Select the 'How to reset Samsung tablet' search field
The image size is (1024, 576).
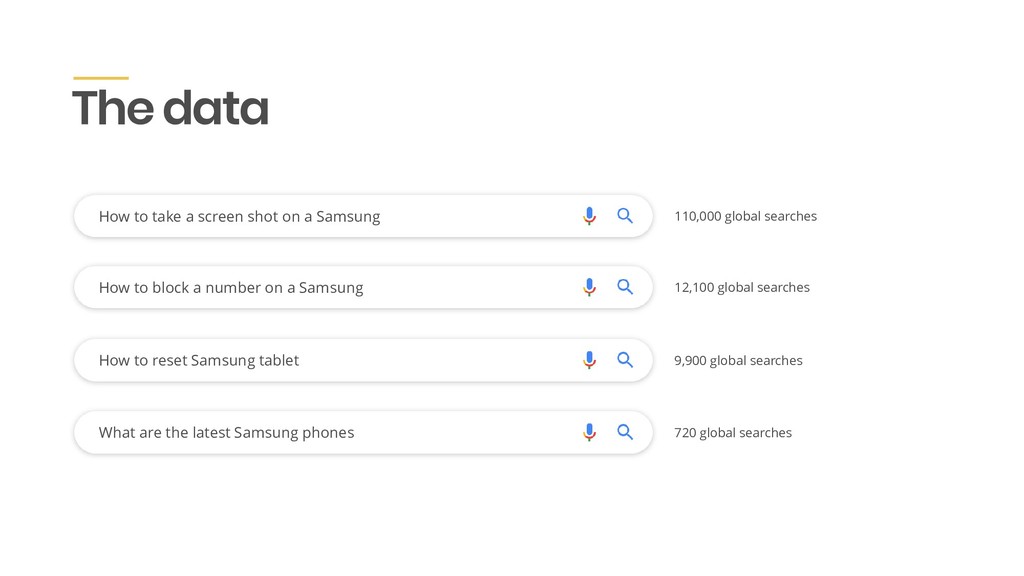(x=363, y=360)
